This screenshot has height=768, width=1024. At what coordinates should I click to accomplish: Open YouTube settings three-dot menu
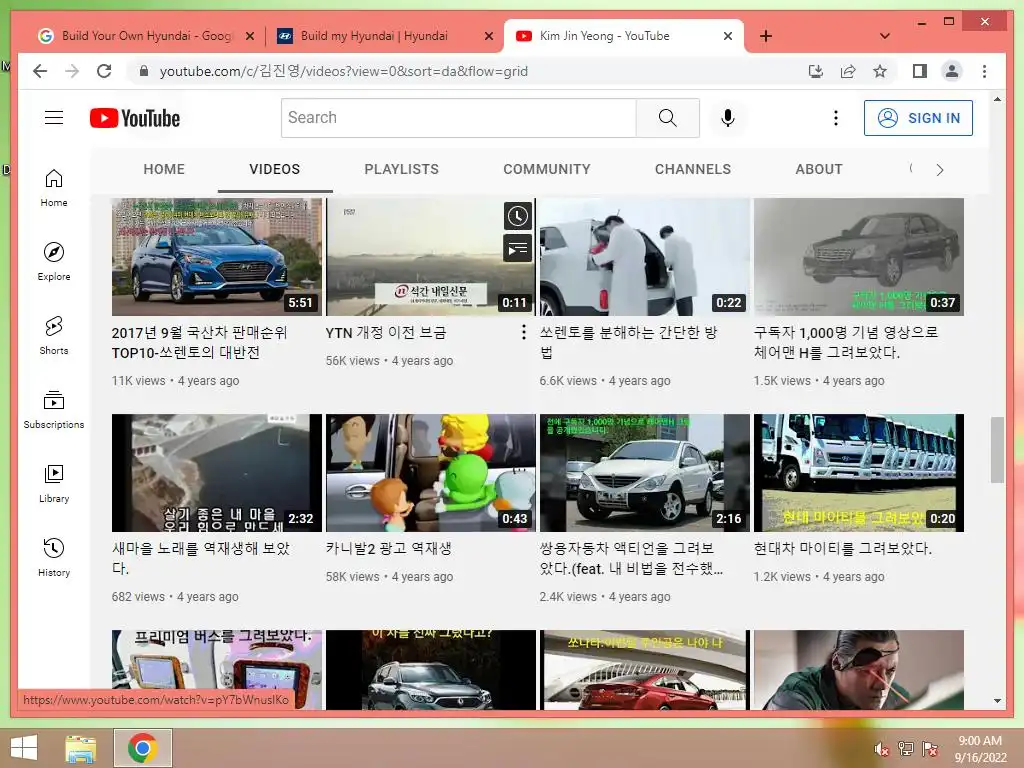(835, 118)
